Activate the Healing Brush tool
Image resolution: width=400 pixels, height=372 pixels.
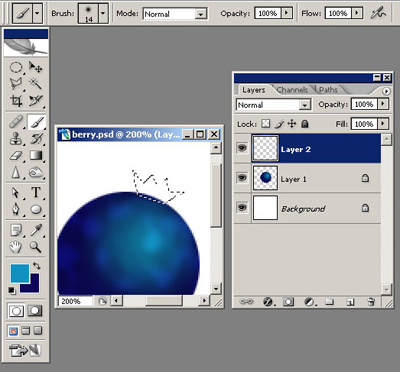(x=16, y=122)
